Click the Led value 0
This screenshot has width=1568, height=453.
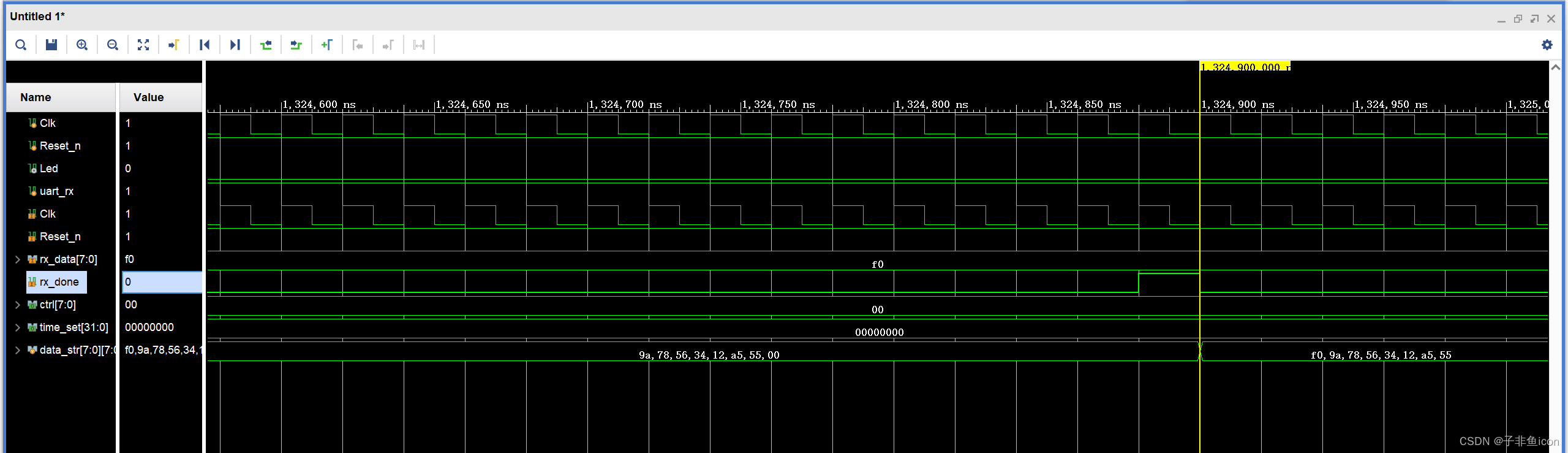click(128, 169)
